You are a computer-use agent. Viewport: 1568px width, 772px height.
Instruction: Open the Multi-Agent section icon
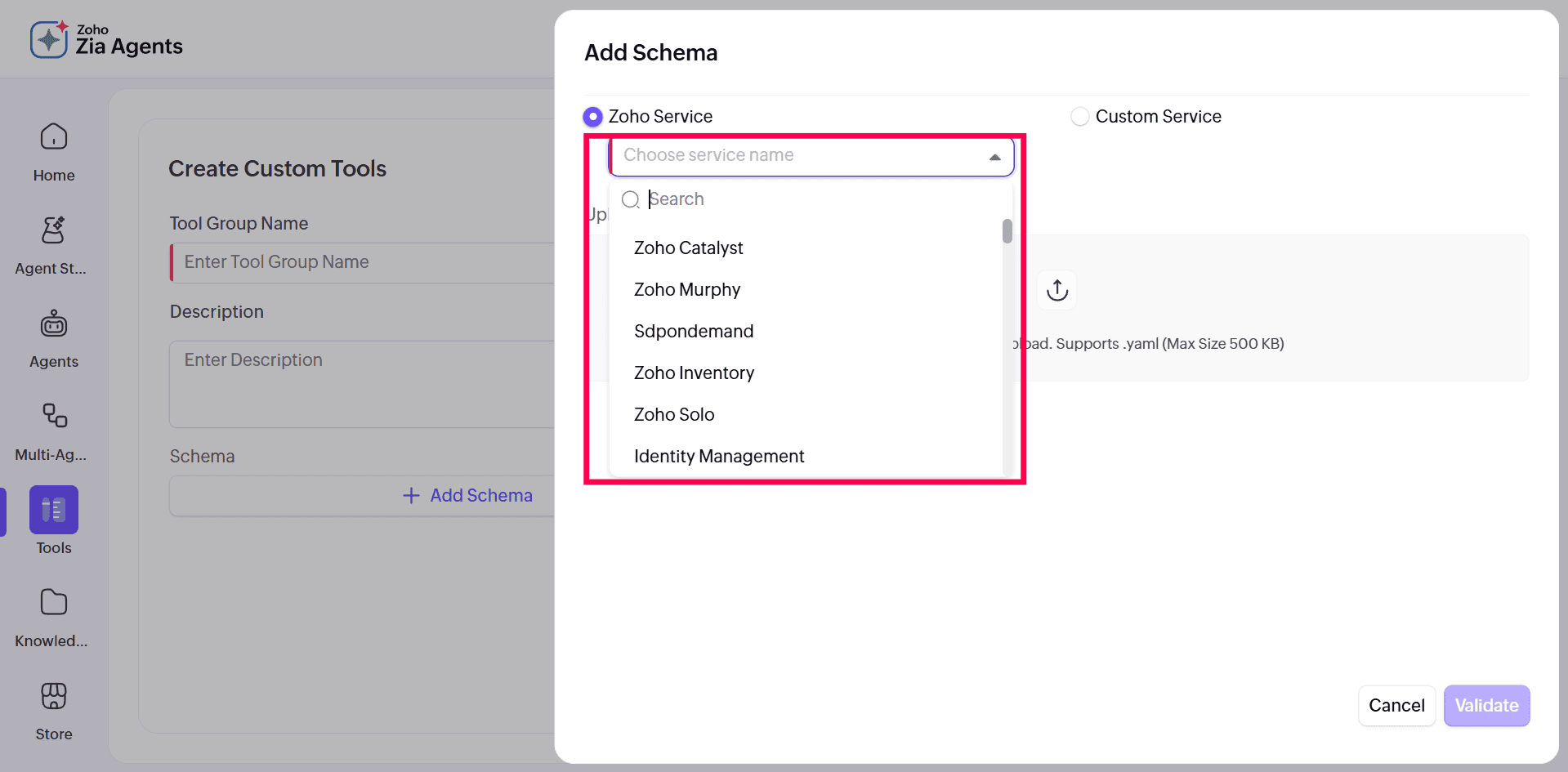click(x=54, y=417)
